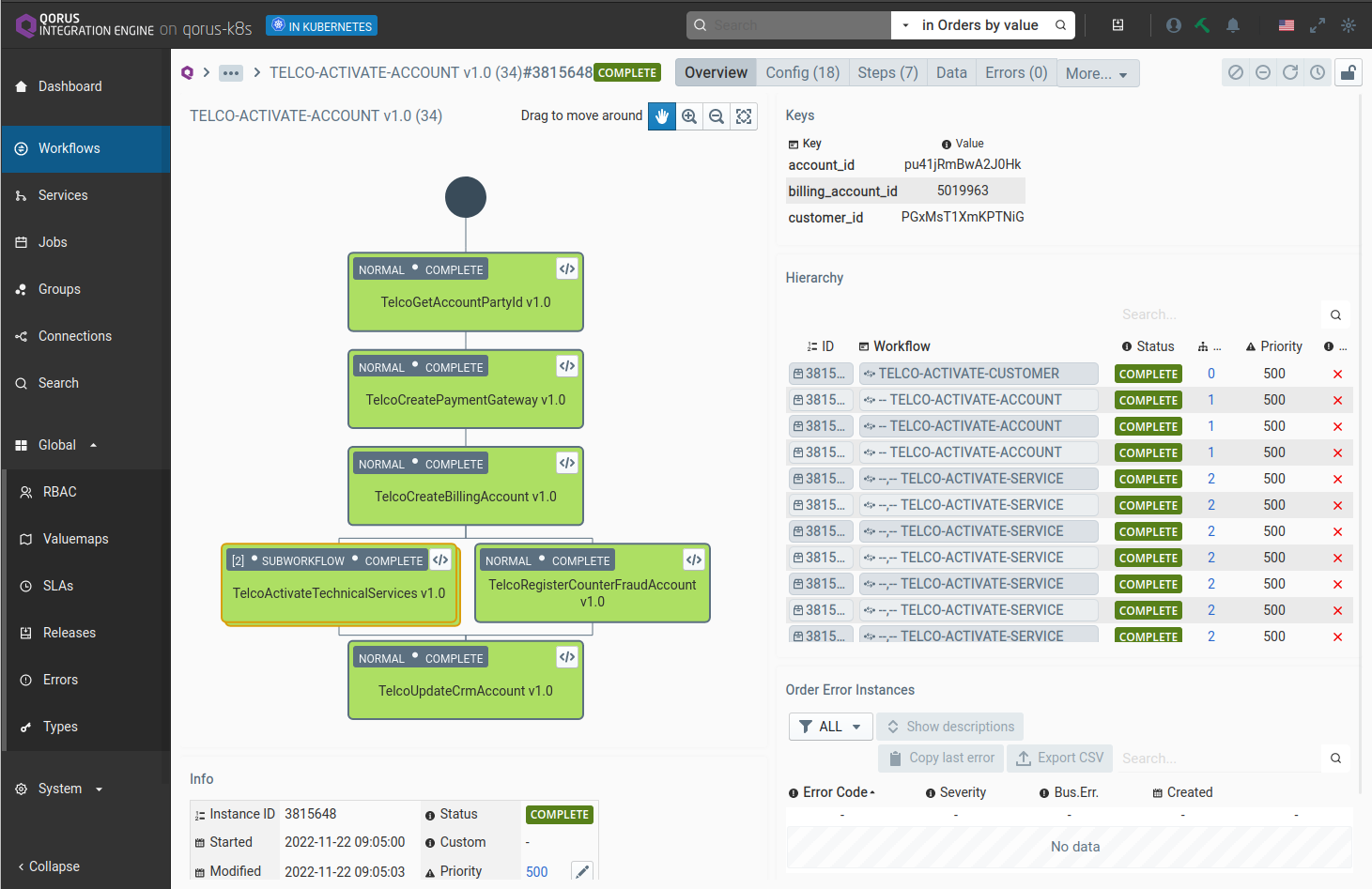The width and height of the screenshot is (1372, 889).
Task: Click the Qorus home breadcrumb icon
Action: click(187, 72)
